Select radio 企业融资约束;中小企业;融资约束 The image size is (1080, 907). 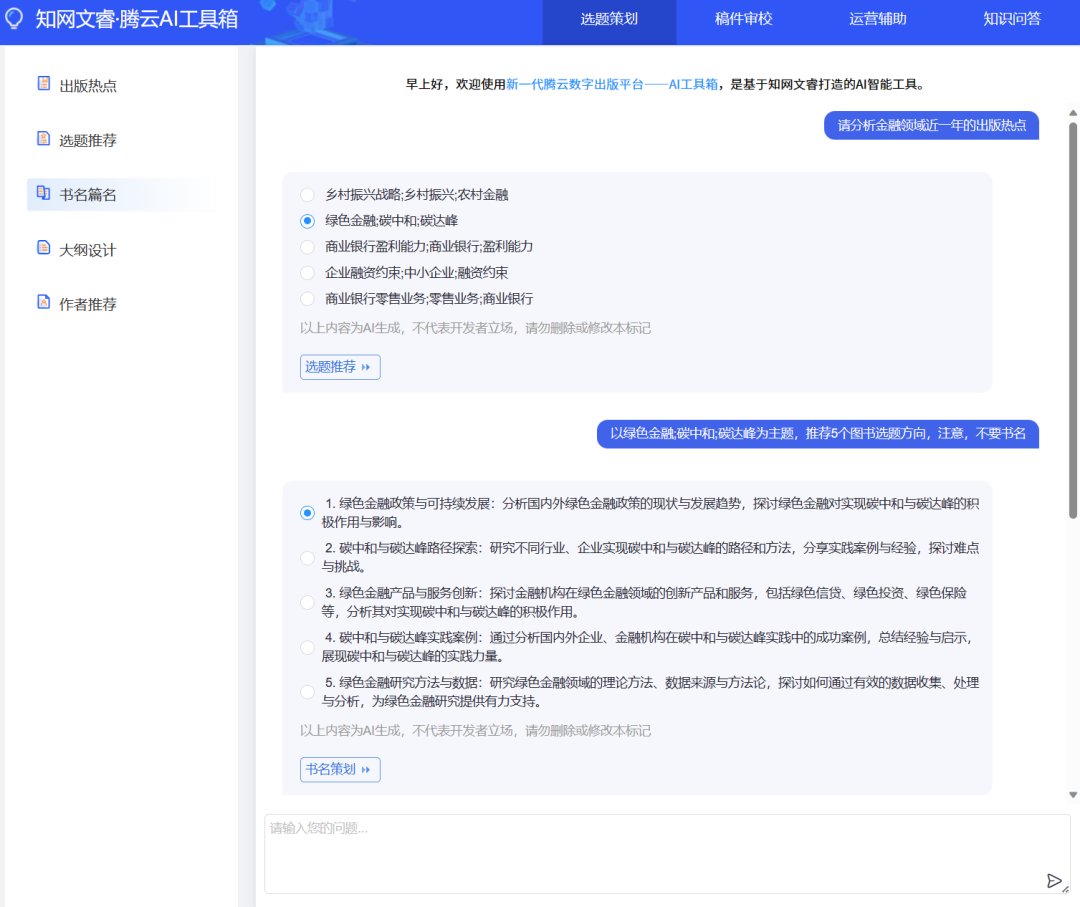tap(307, 273)
